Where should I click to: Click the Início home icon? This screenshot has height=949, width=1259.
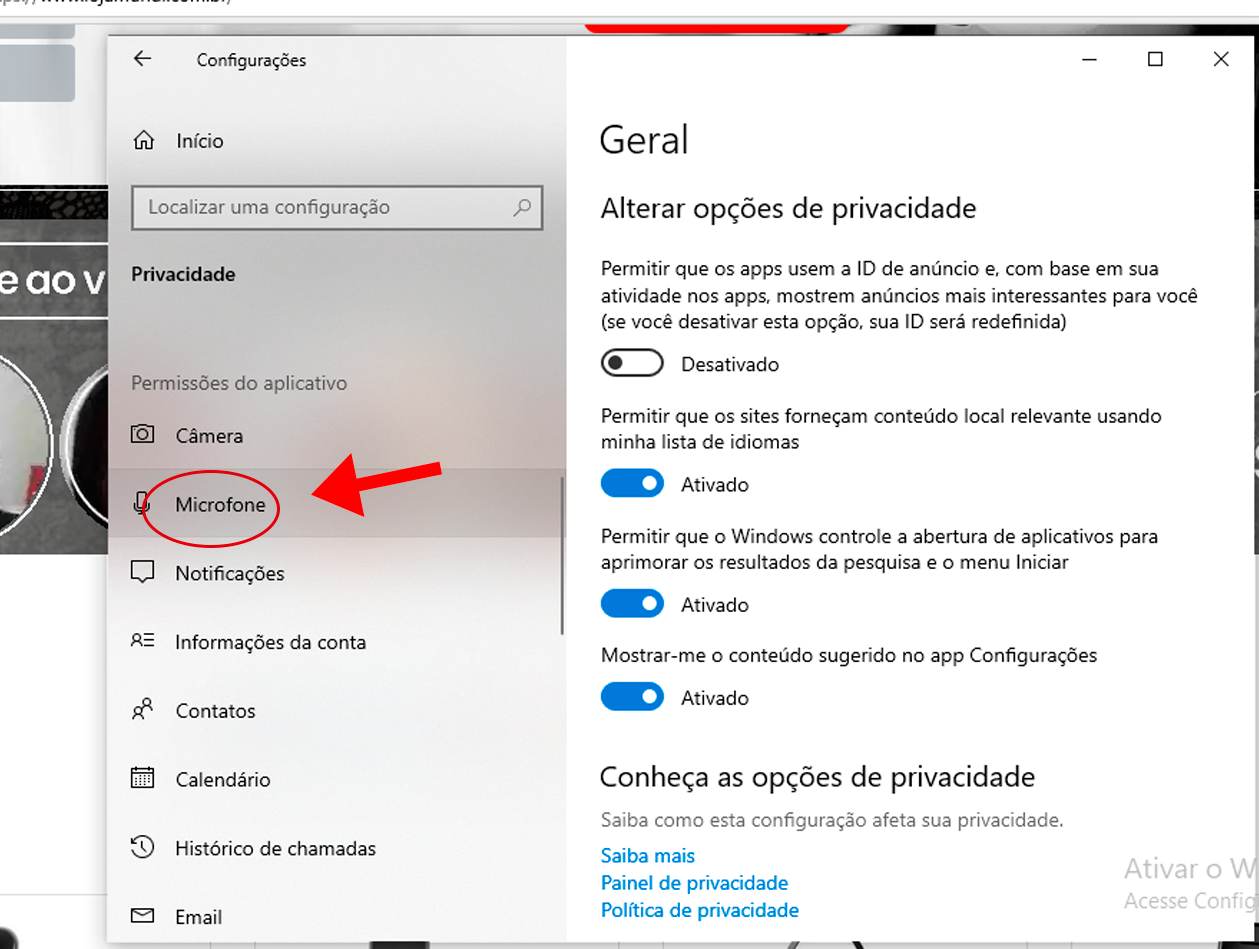(144, 140)
